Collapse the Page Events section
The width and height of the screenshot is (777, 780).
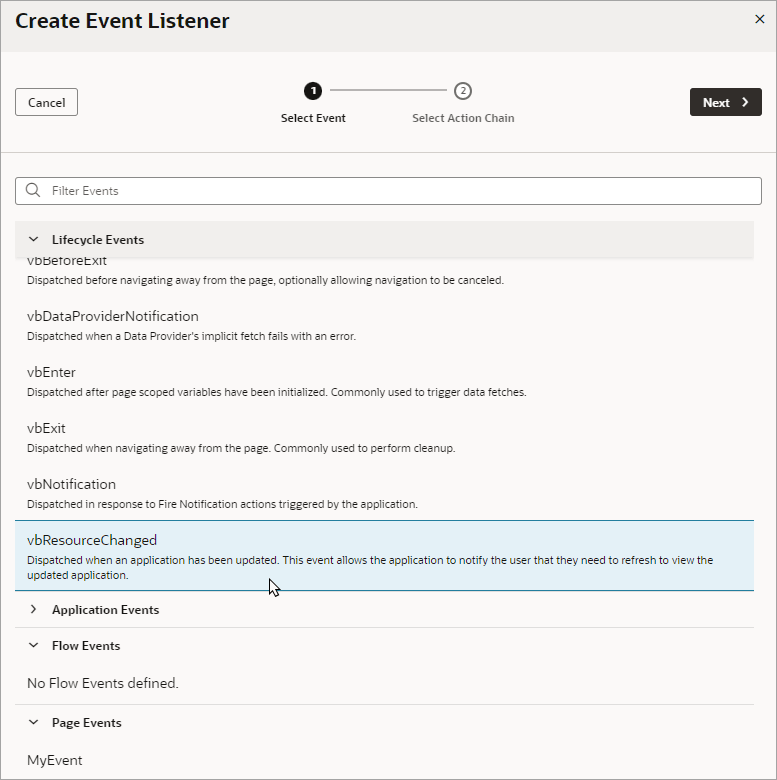(x=33, y=722)
